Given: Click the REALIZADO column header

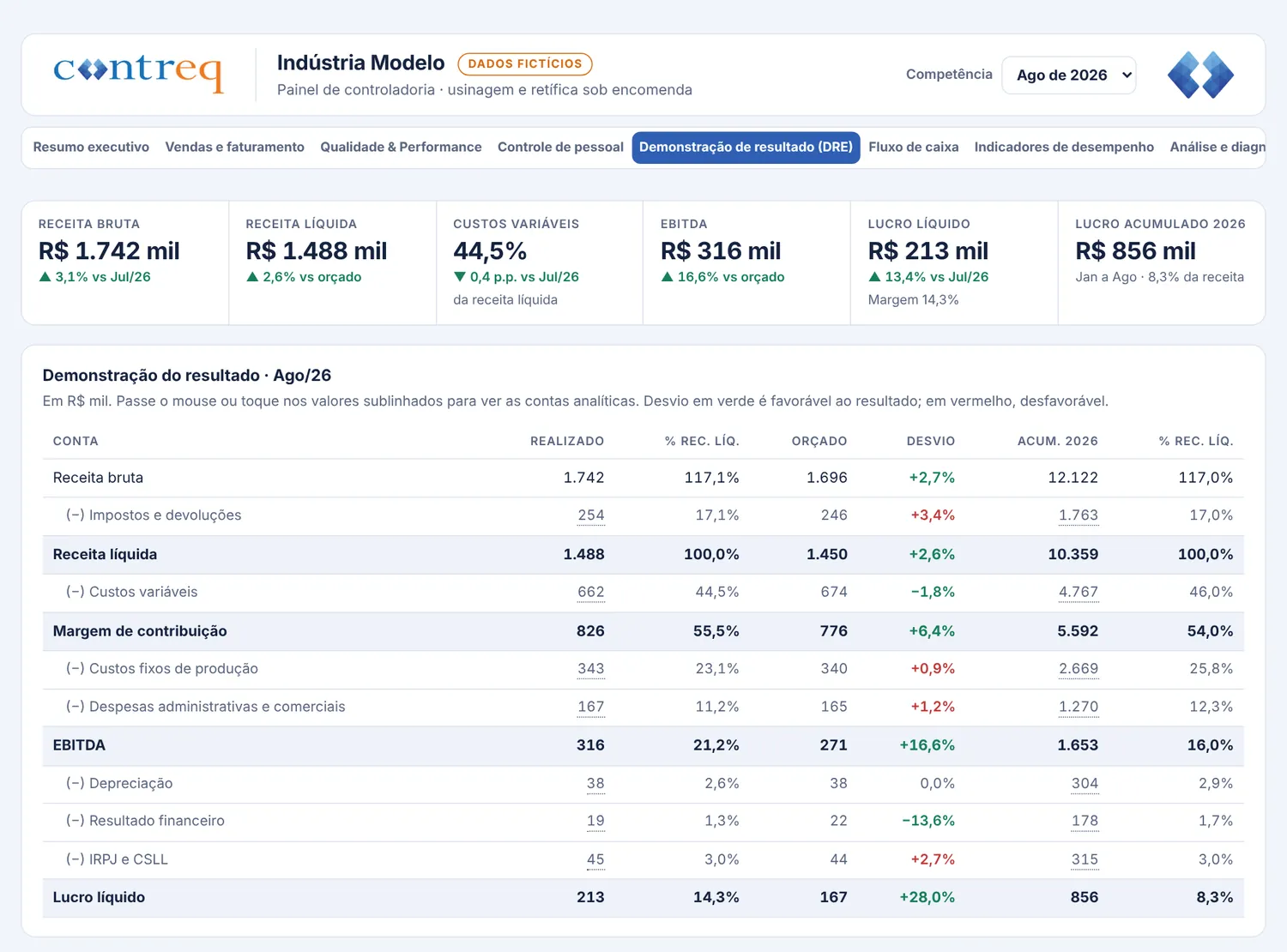Looking at the screenshot, I should [567, 441].
